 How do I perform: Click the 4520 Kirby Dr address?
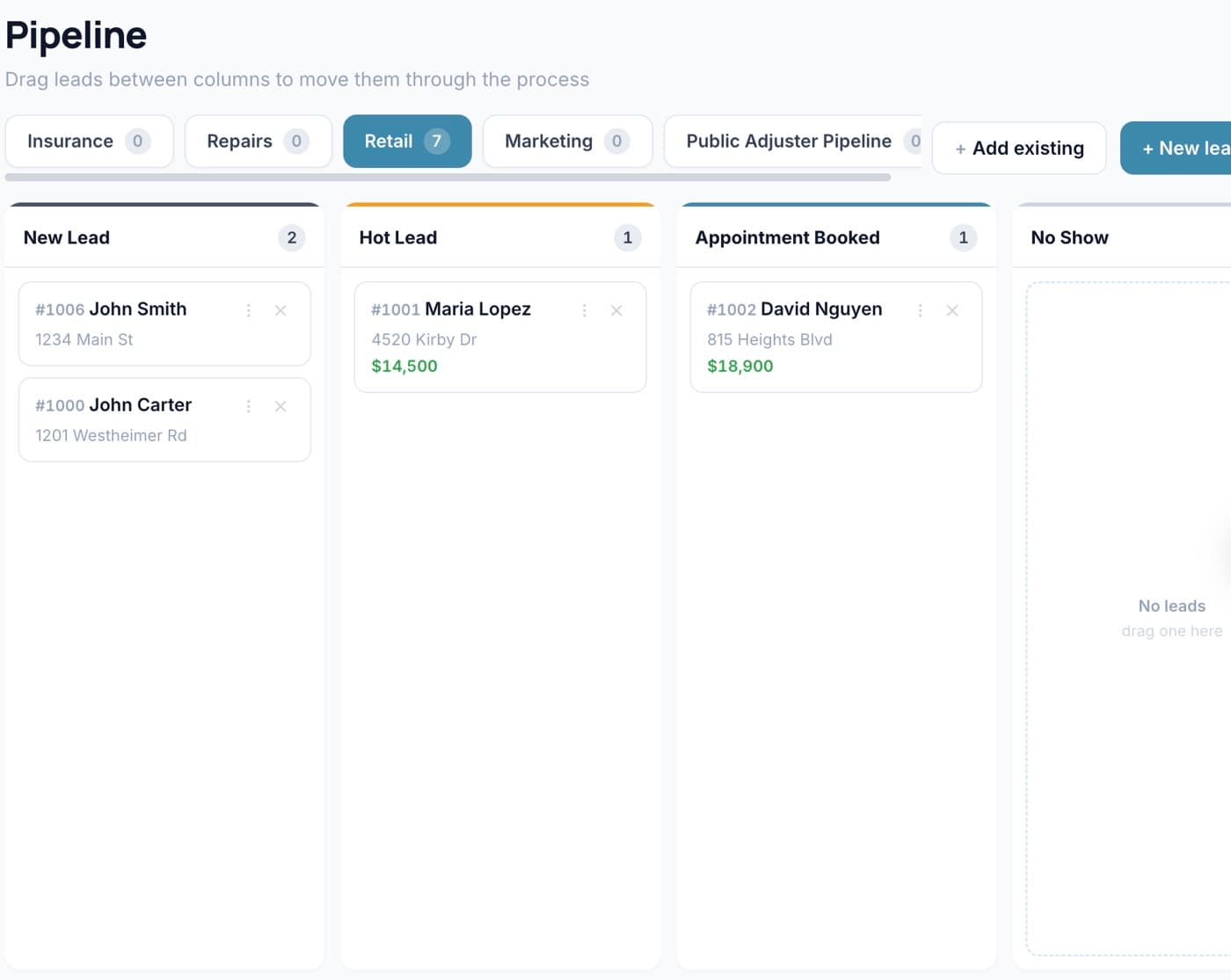[424, 339]
